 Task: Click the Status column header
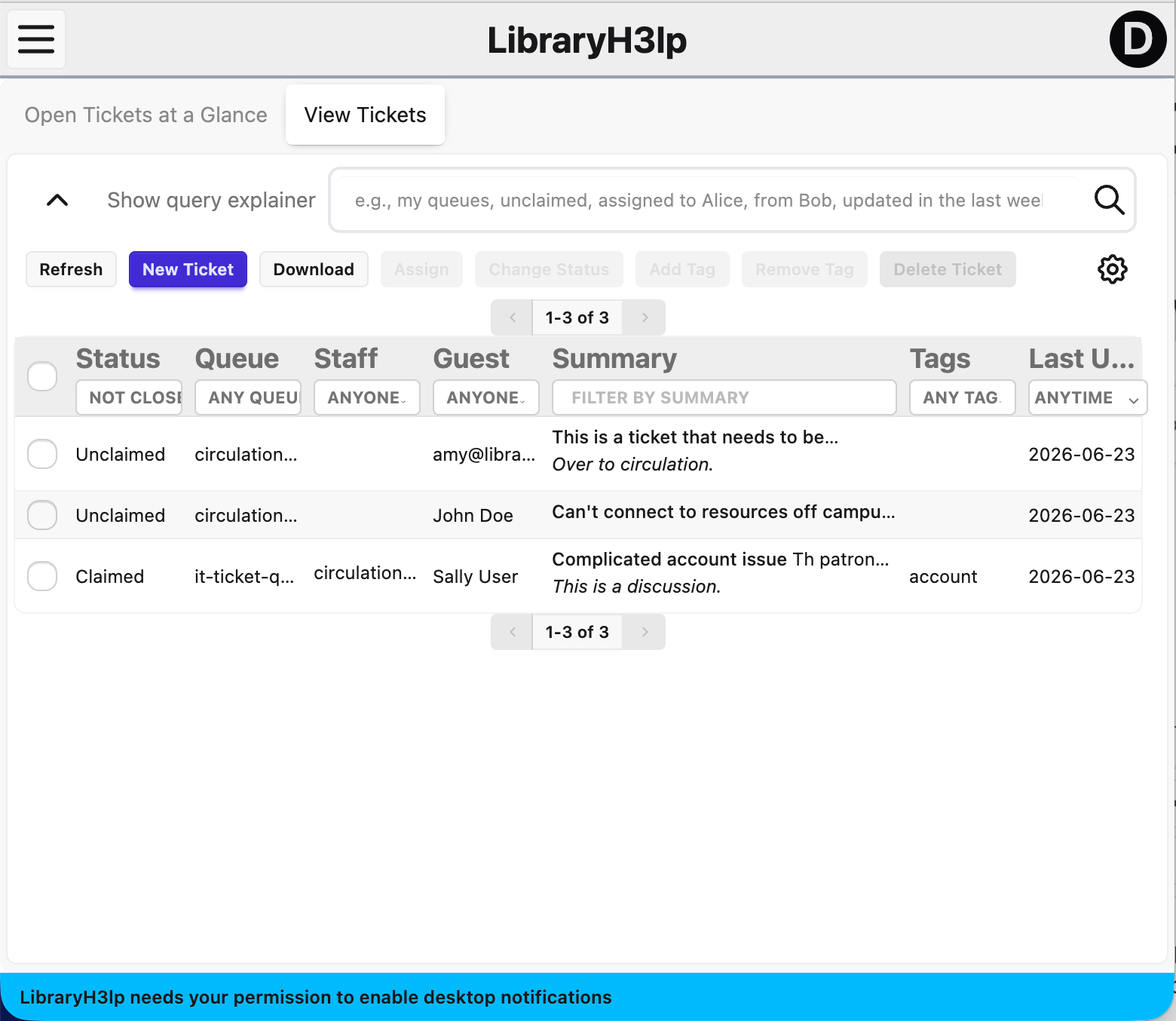(118, 358)
